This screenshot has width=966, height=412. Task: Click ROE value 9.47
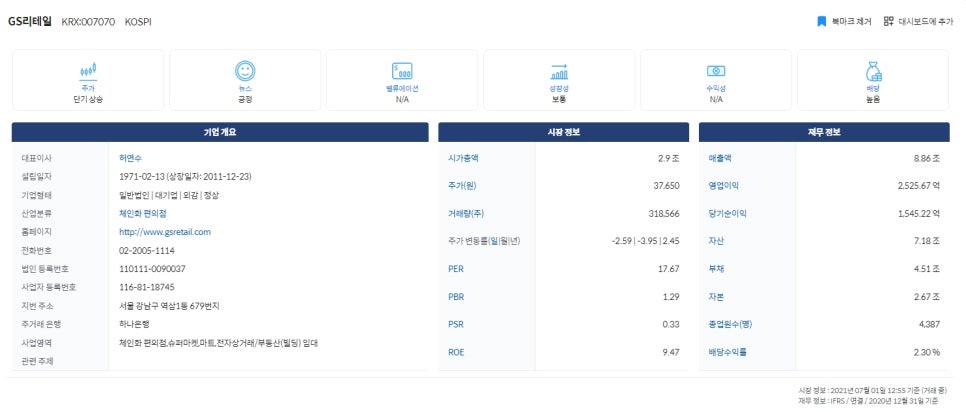pos(671,353)
